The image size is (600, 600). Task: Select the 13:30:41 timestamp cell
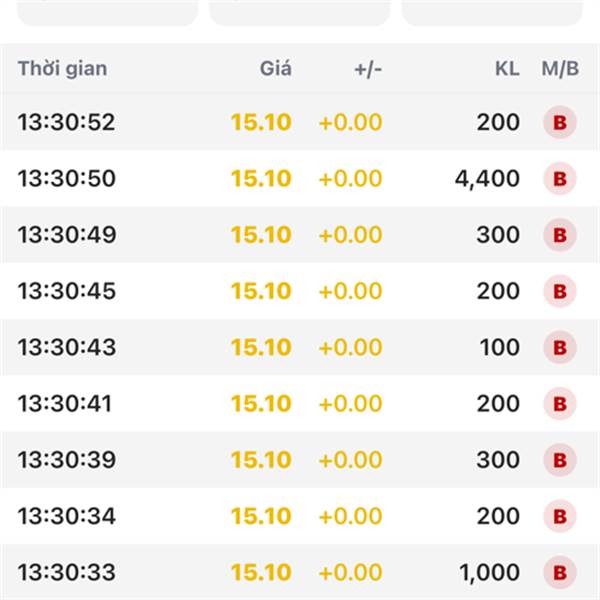pos(65,404)
